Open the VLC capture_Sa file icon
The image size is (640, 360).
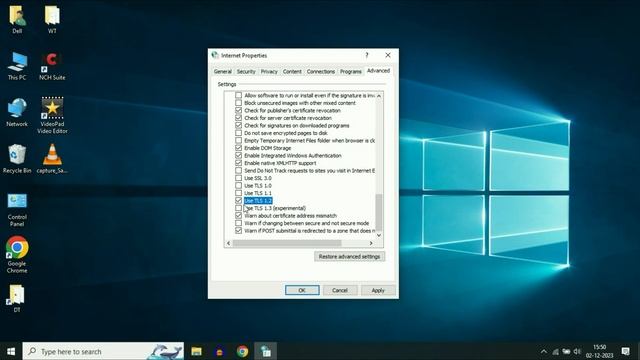click(x=52, y=159)
